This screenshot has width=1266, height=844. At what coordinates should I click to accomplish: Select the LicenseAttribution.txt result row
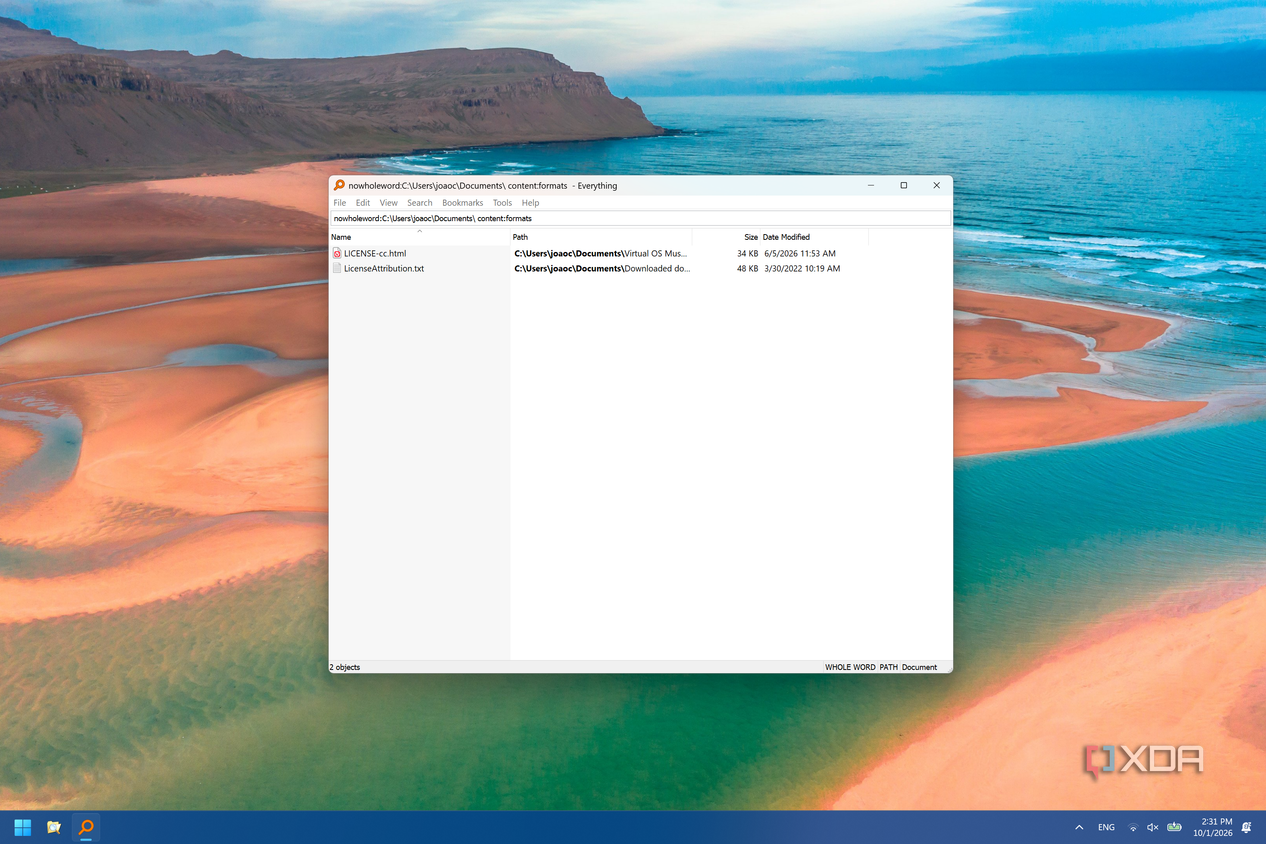pos(640,269)
